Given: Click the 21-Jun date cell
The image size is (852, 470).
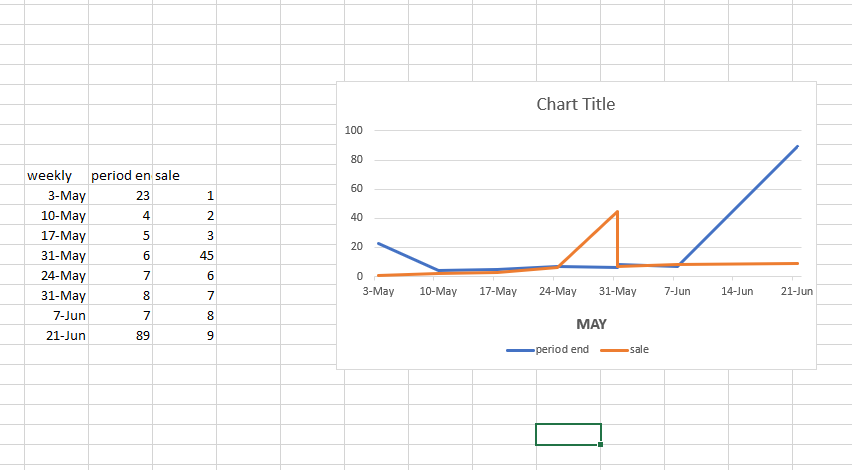Looking at the screenshot, I should tap(57, 335).
